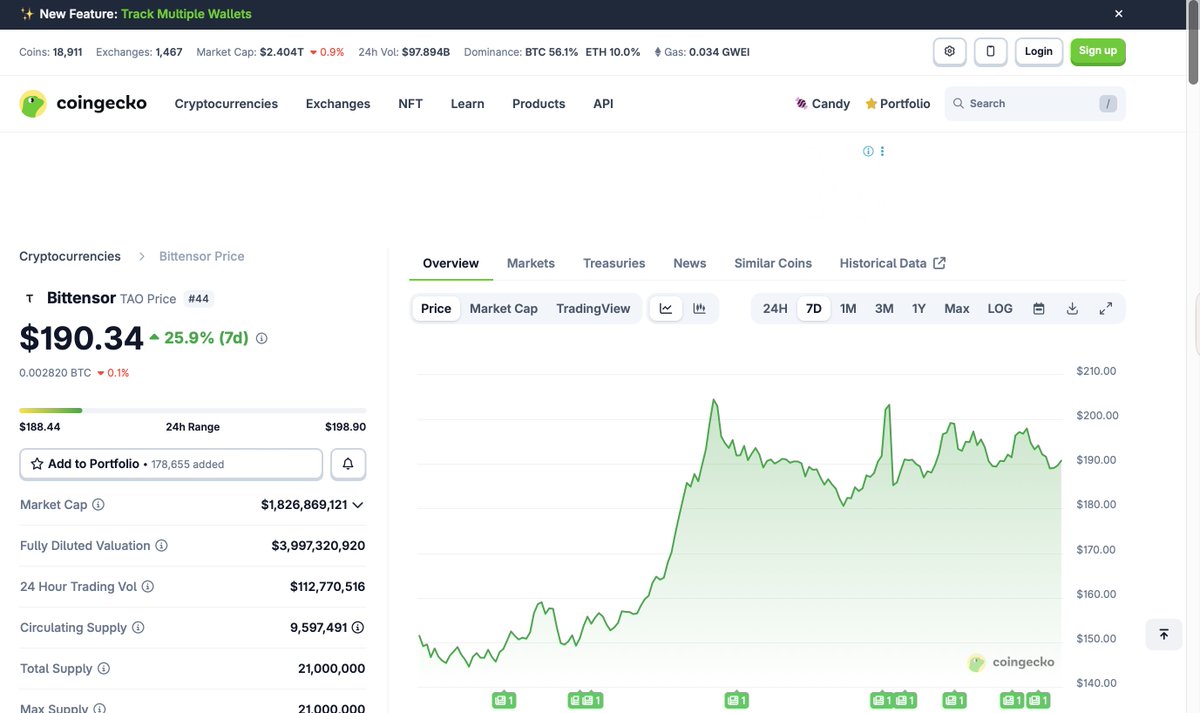Click Market Cap $2.404T stat link

270,52
